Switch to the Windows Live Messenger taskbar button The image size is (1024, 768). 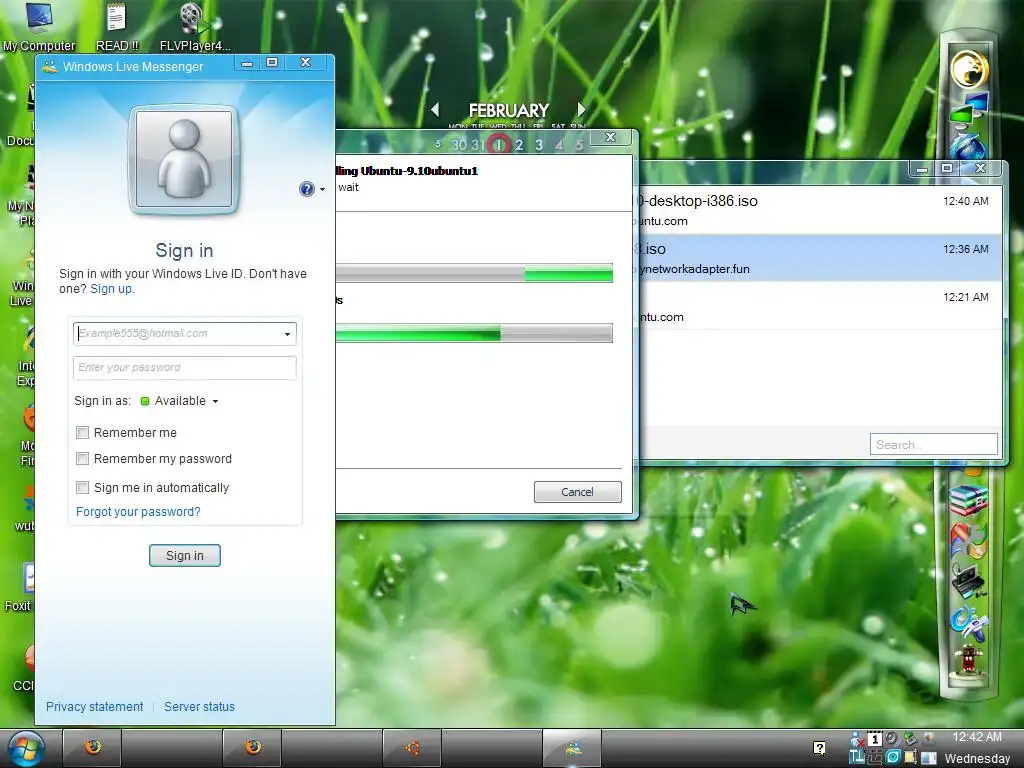pyautogui.click(x=572, y=747)
